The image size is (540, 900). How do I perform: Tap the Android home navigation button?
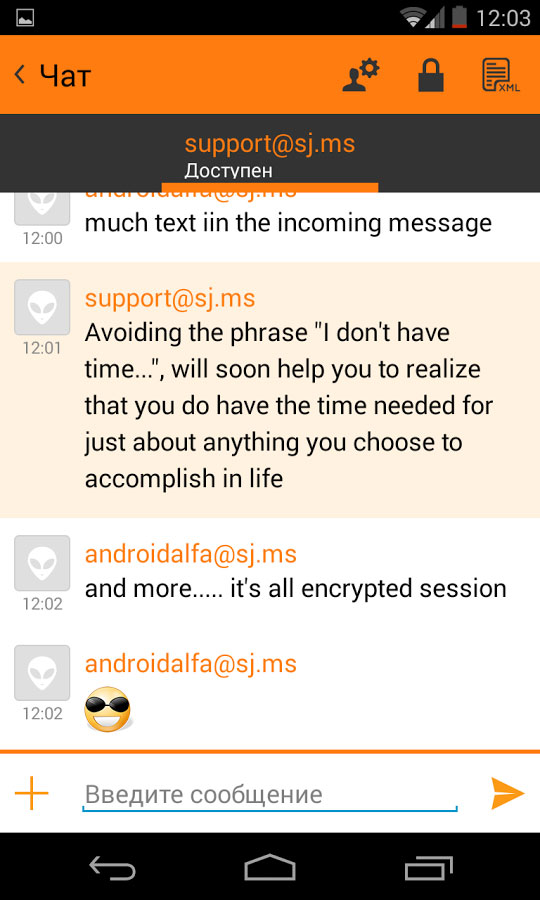[x=270, y=866]
